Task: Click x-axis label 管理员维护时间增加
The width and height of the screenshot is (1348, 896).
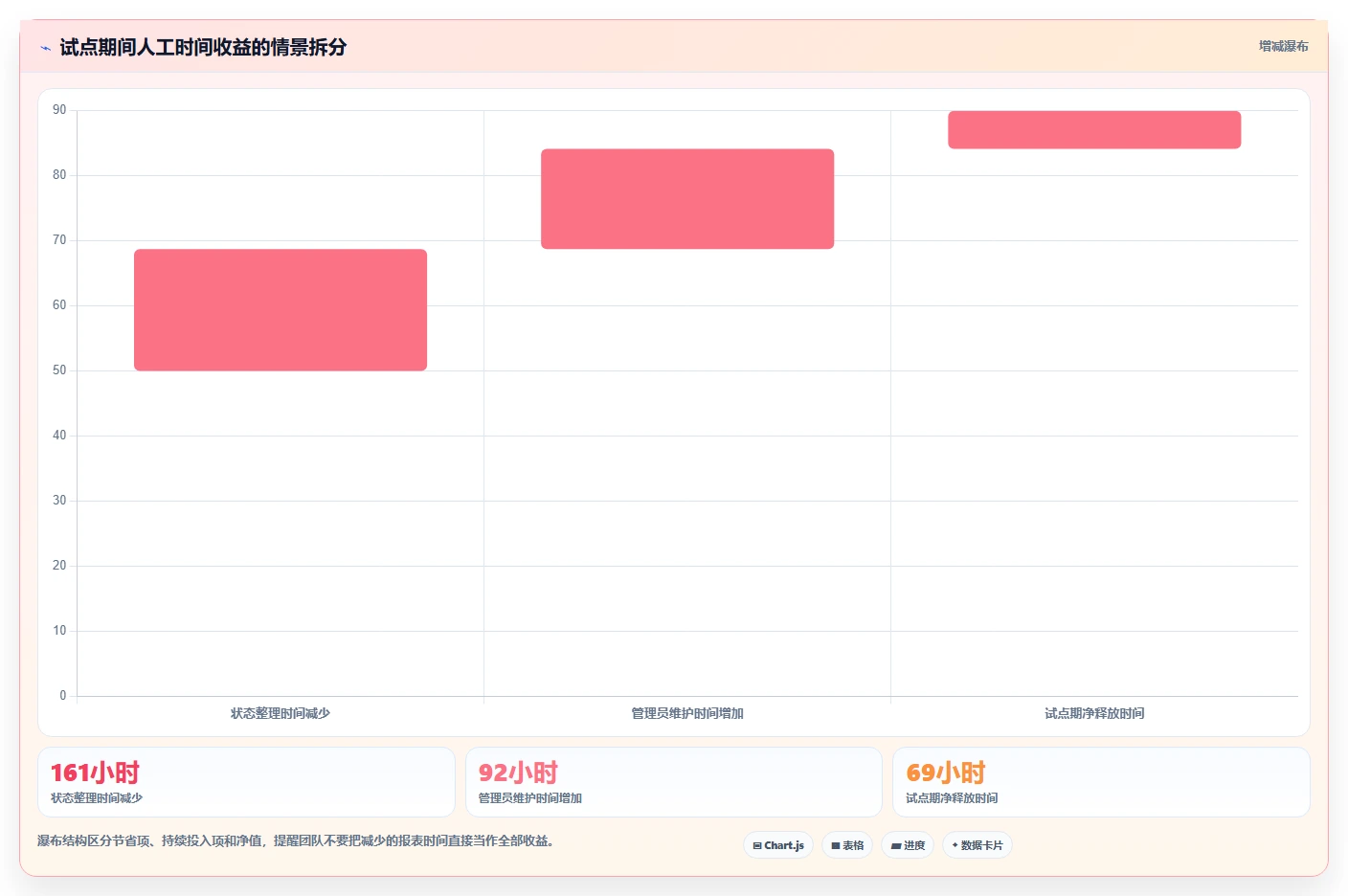Action: point(687,713)
